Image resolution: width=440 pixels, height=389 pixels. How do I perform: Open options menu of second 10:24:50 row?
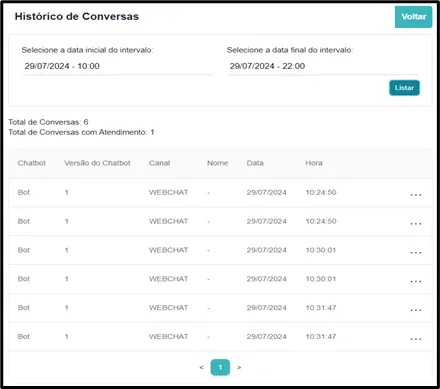[416, 223]
